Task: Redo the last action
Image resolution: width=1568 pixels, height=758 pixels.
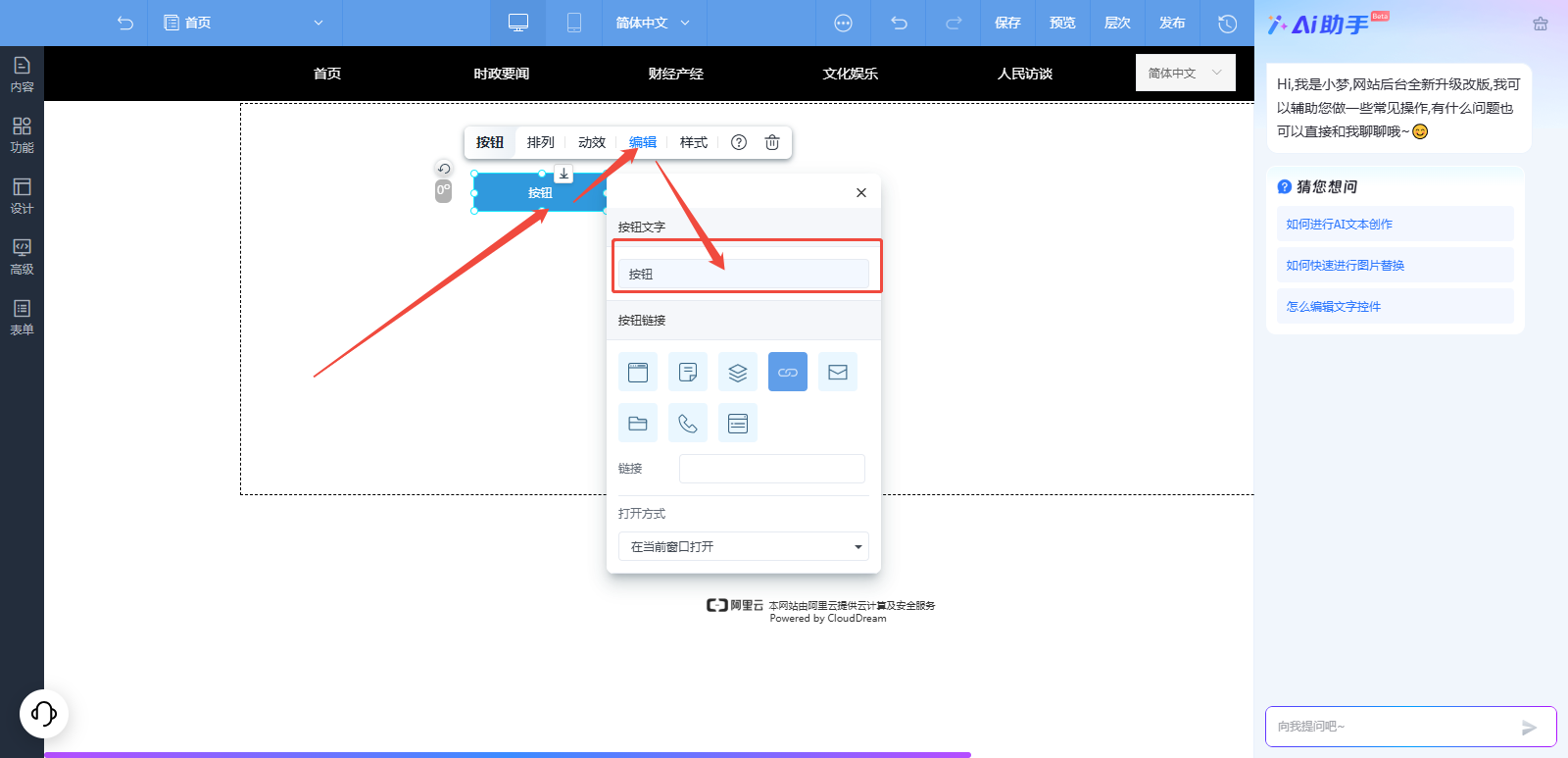Action: coord(954,23)
